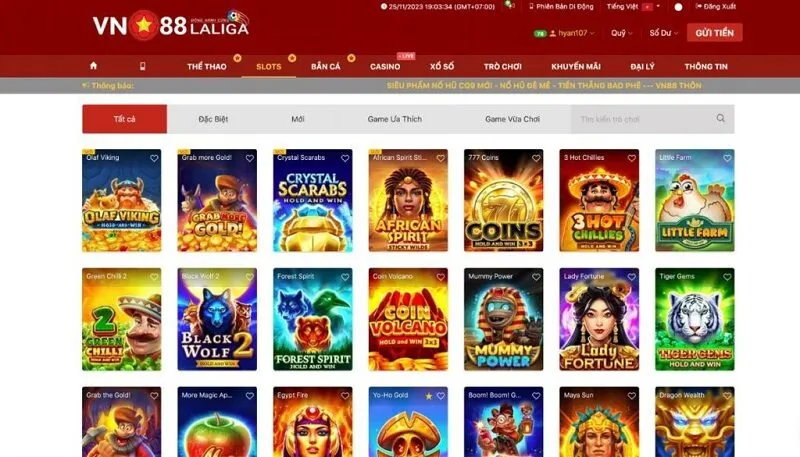Click the search magnifier icon

click(x=720, y=118)
